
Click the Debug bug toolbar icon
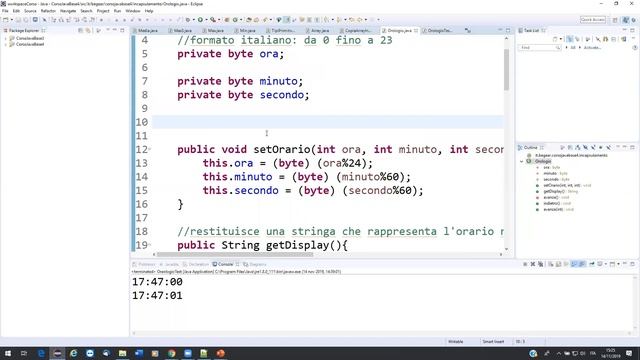coord(188,20)
